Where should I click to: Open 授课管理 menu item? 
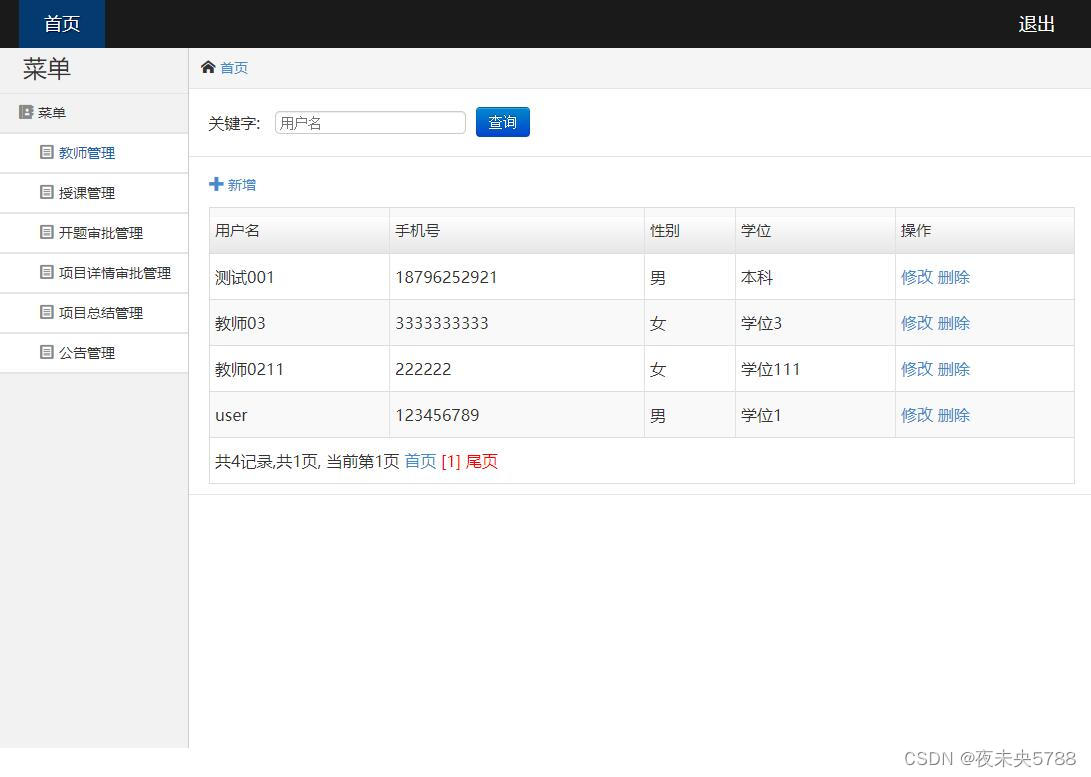87,193
